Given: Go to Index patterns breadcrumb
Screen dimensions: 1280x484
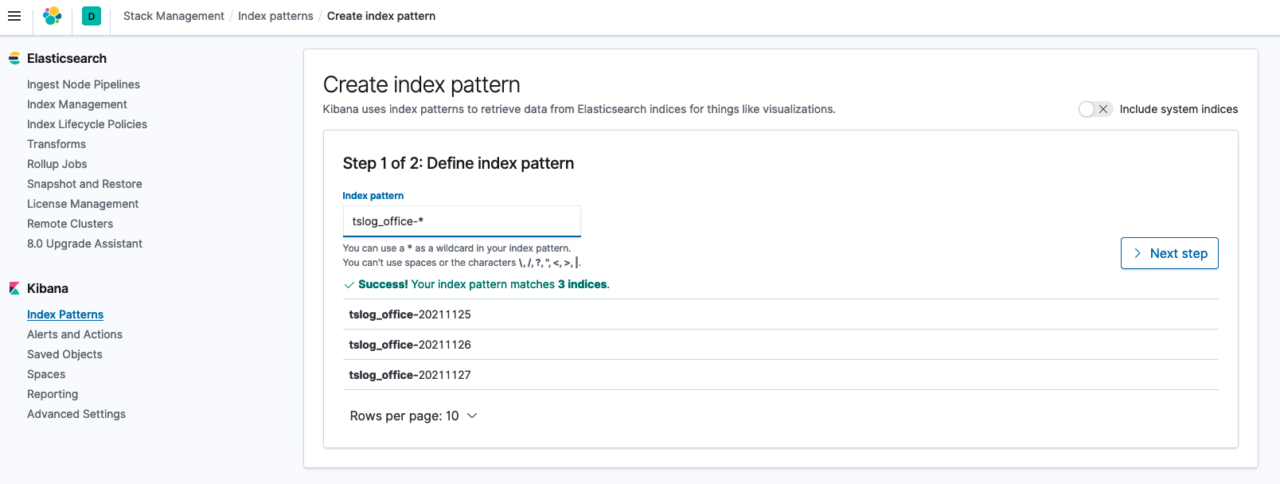Looking at the screenshot, I should pos(275,16).
